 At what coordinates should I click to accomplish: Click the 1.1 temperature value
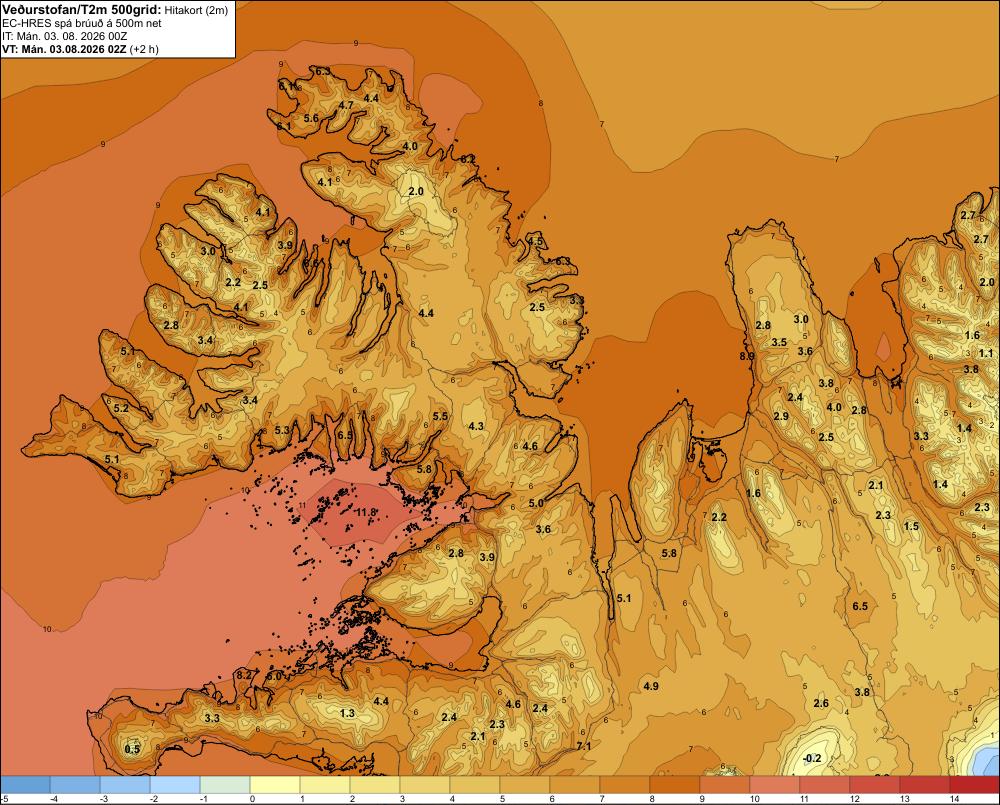[985, 353]
